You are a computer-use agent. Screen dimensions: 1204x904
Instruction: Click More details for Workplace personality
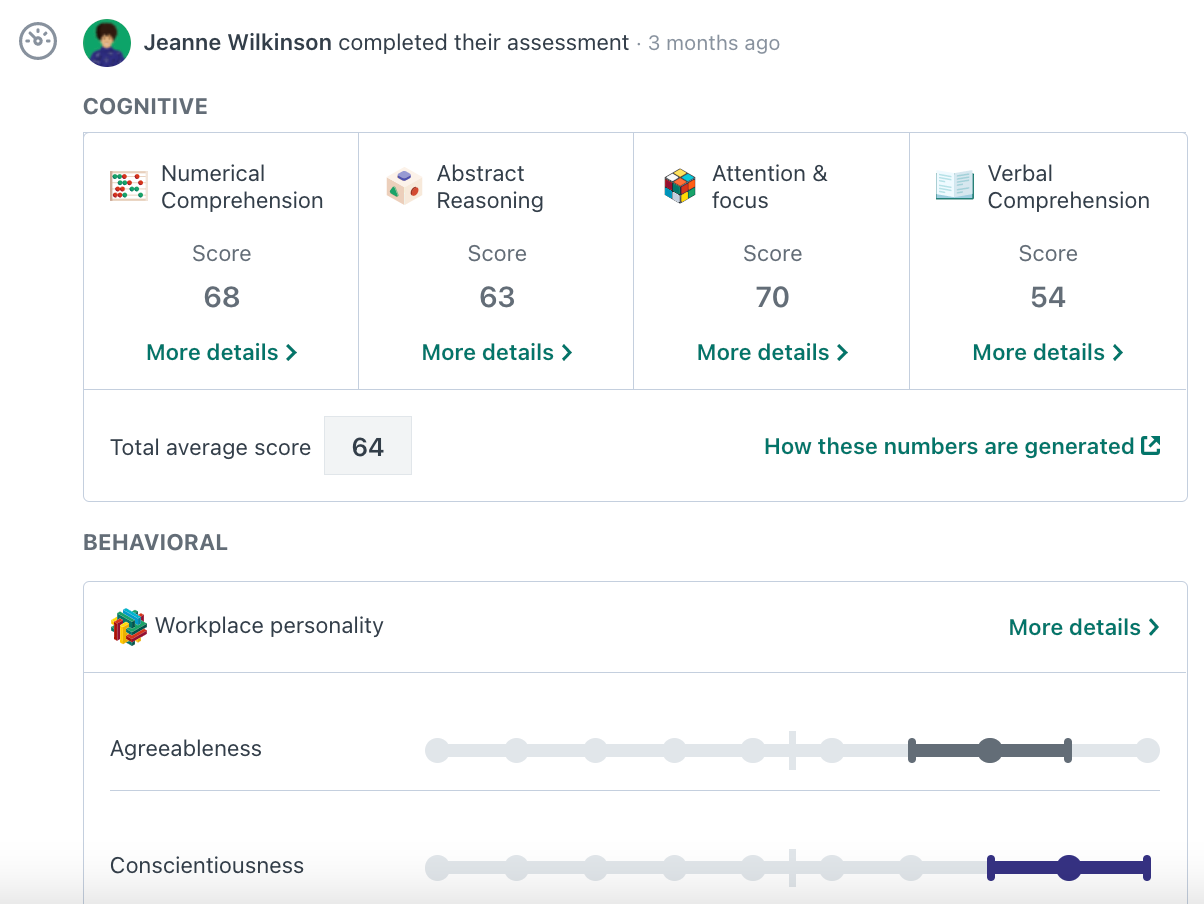[1075, 627]
